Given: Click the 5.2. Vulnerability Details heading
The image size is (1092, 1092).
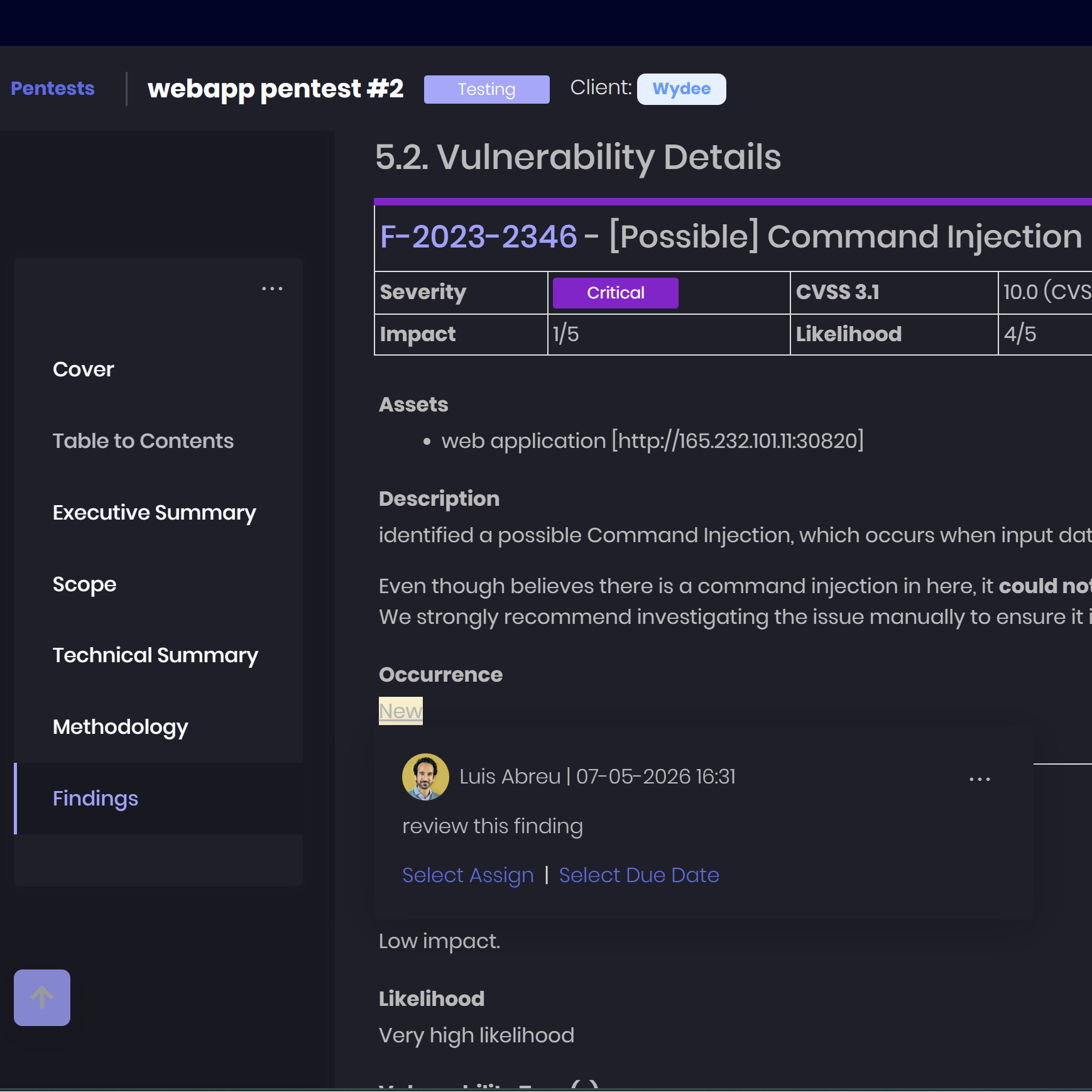Looking at the screenshot, I should click(x=578, y=157).
